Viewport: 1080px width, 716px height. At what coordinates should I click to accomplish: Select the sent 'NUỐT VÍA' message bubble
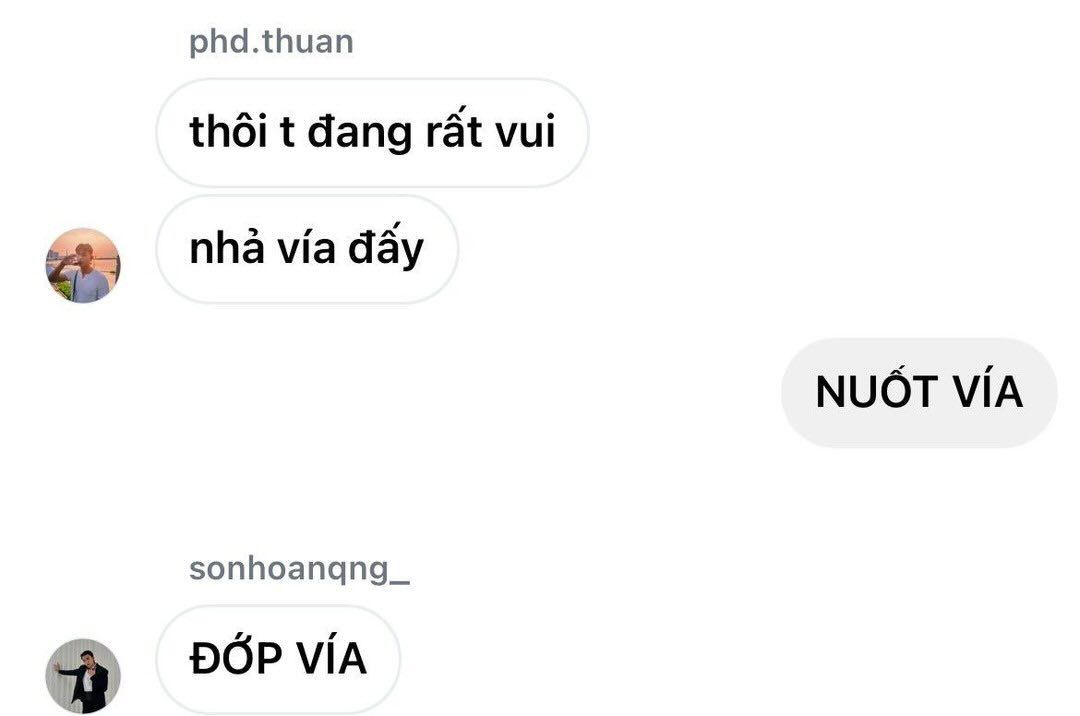pos(919,392)
